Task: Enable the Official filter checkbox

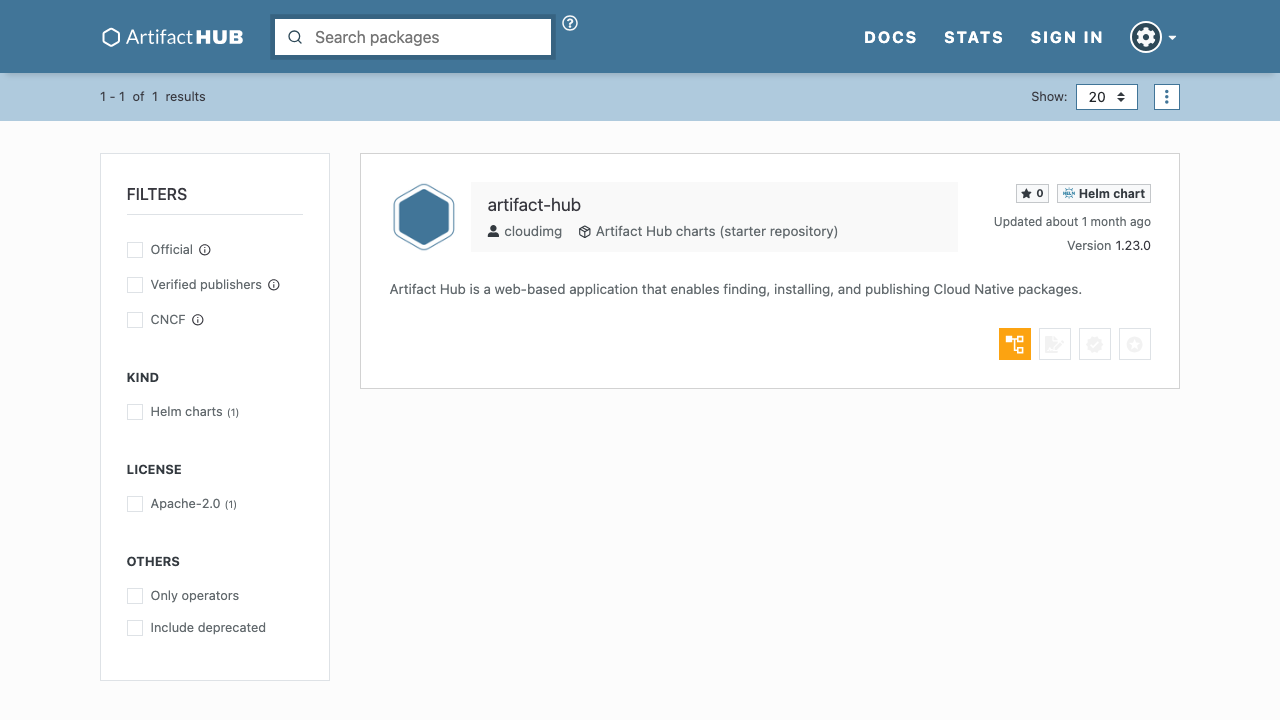Action: [x=135, y=250]
